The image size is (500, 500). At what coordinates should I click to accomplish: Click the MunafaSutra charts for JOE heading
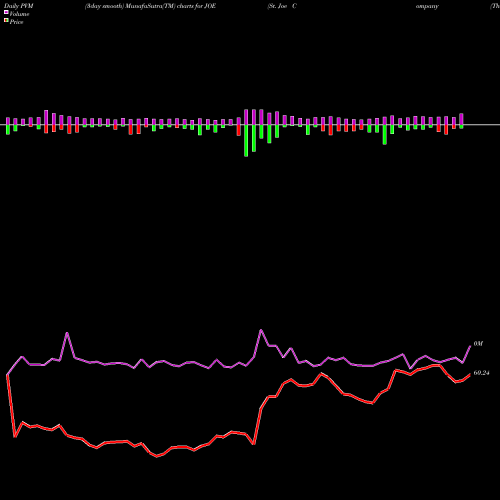click(x=150, y=6)
